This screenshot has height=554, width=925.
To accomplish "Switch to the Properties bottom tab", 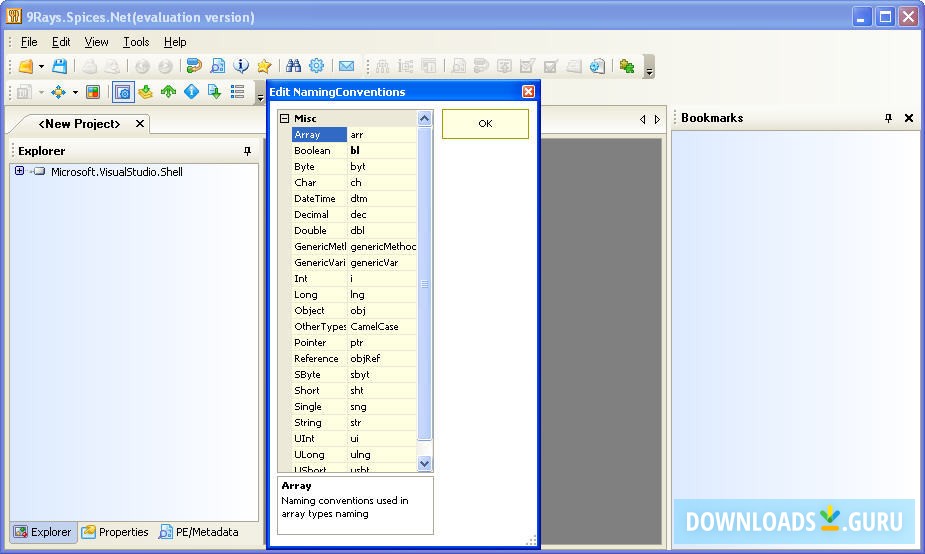I will 115,532.
